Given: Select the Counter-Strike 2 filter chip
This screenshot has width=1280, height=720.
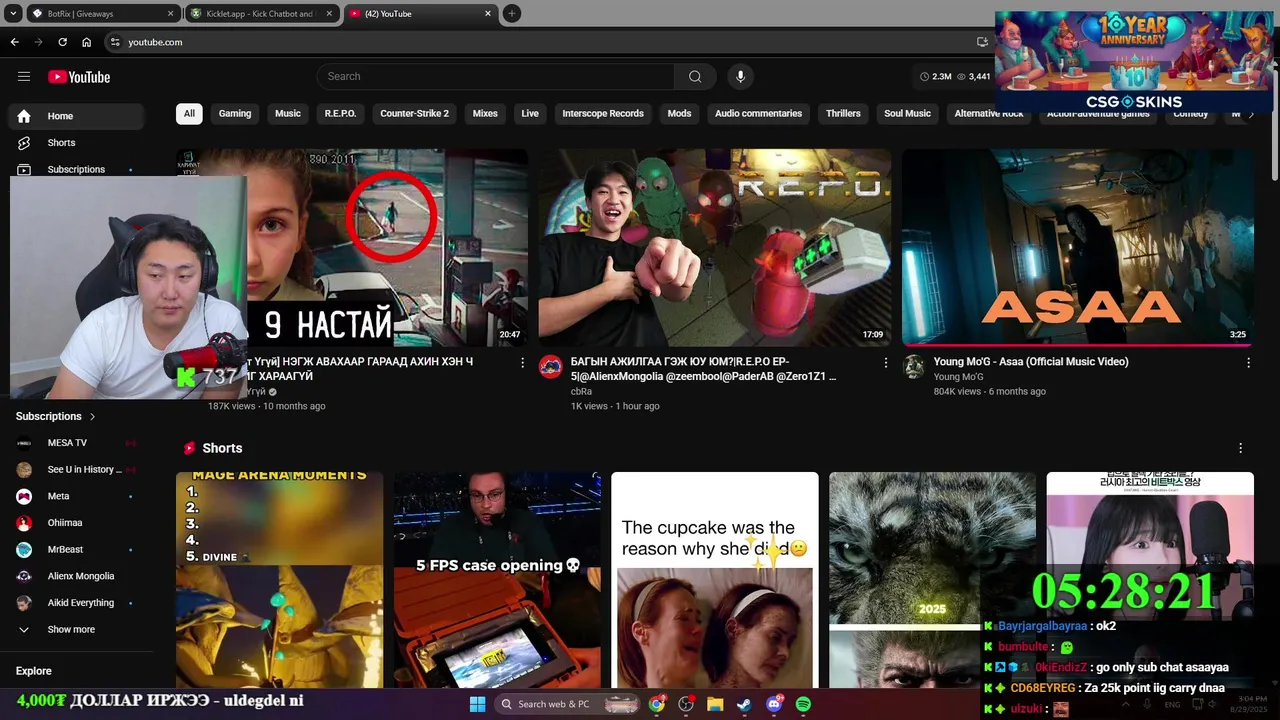Looking at the screenshot, I should point(414,114).
